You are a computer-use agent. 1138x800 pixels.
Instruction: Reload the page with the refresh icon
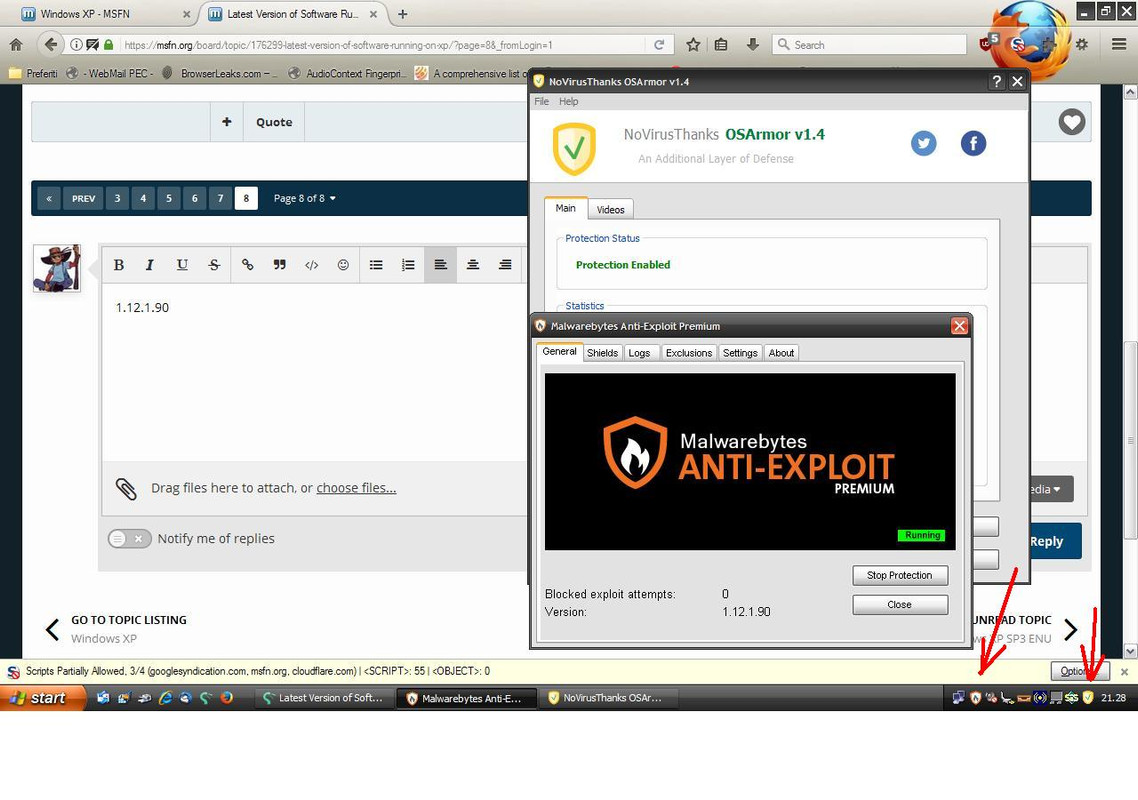click(659, 45)
